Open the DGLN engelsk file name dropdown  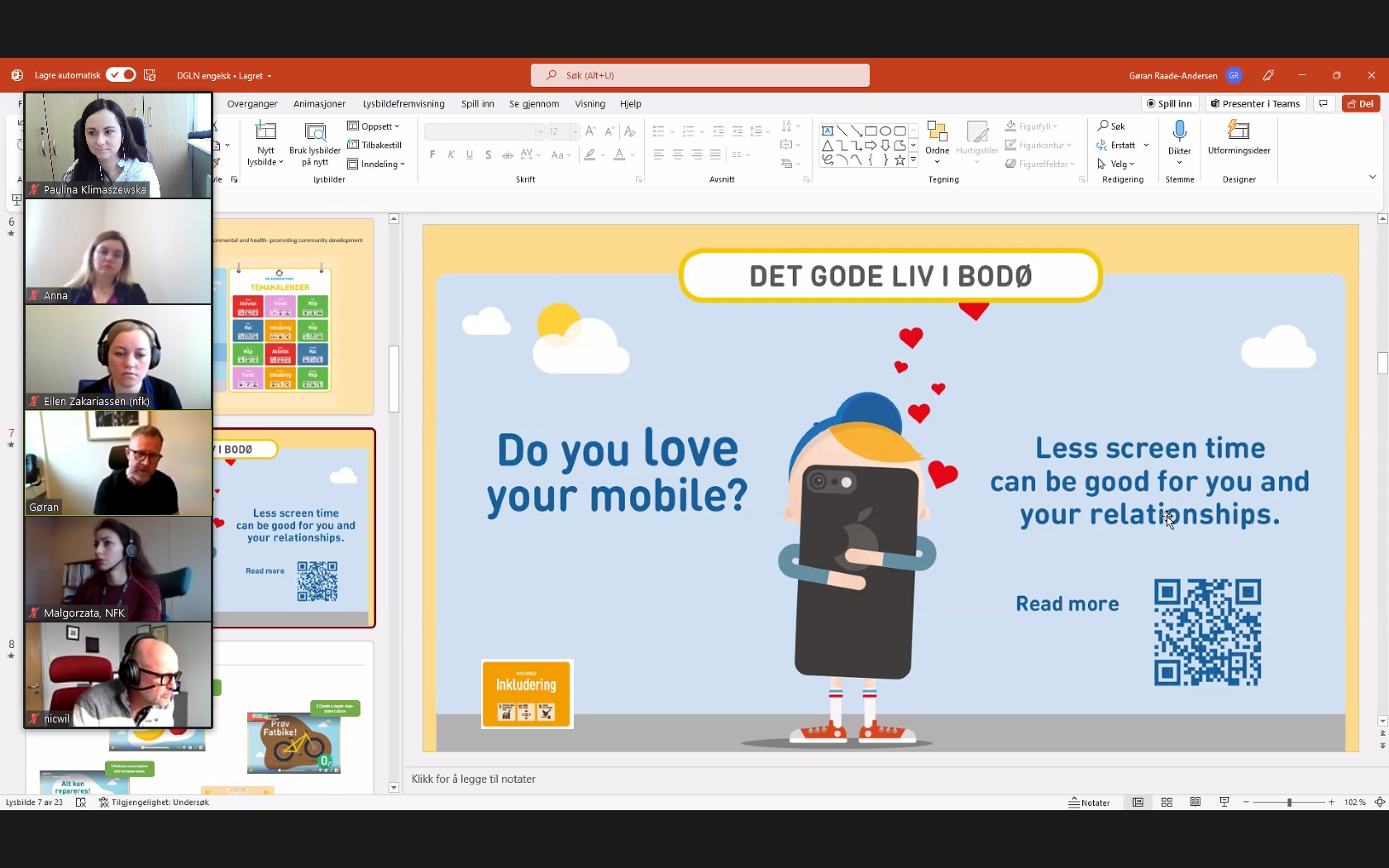(x=224, y=75)
